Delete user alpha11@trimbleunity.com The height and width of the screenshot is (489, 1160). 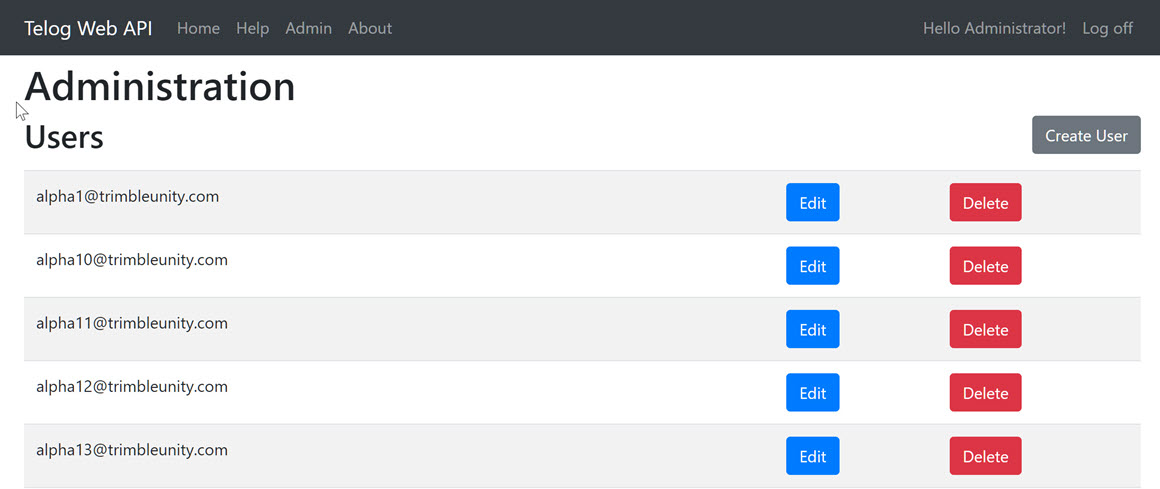(x=985, y=329)
